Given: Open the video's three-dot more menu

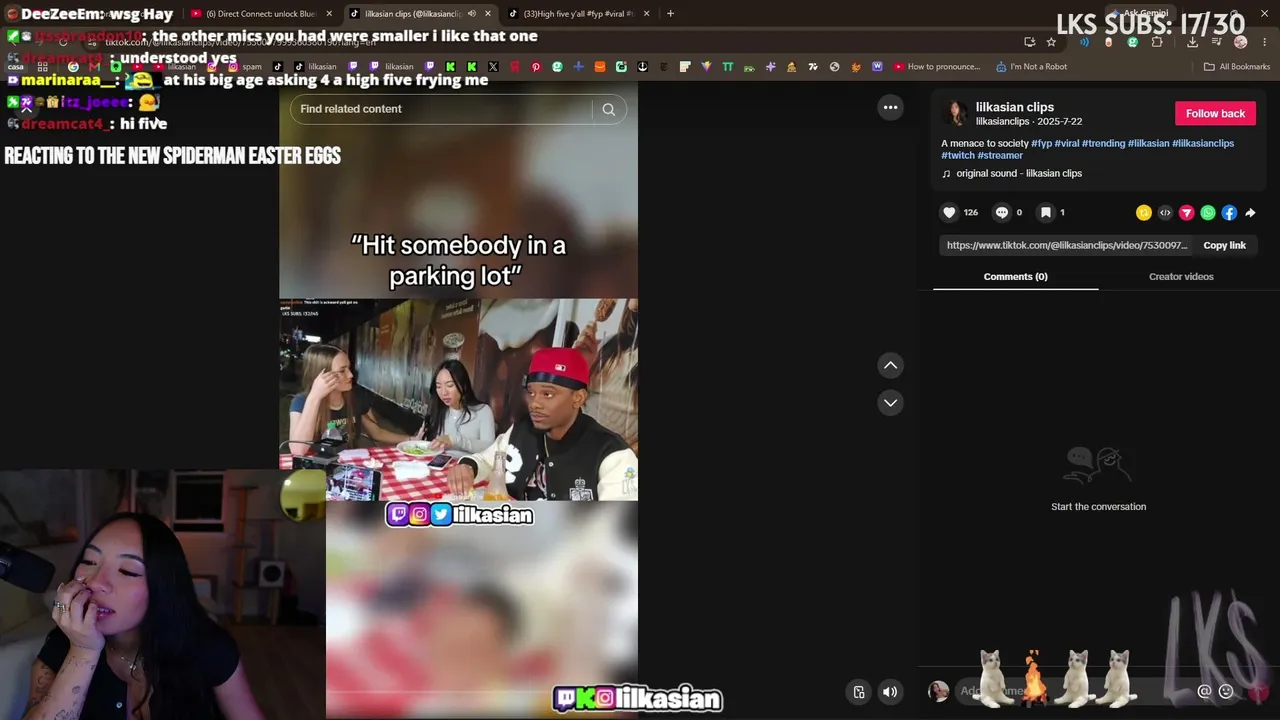Looking at the screenshot, I should tap(890, 107).
